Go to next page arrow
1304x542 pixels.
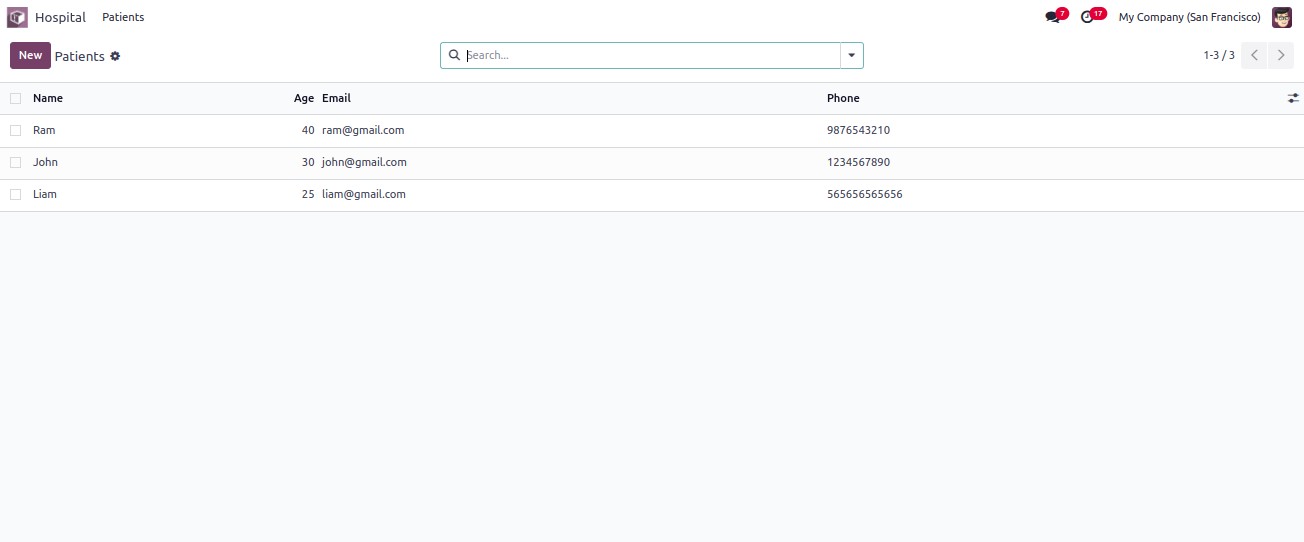(x=1281, y=55)
